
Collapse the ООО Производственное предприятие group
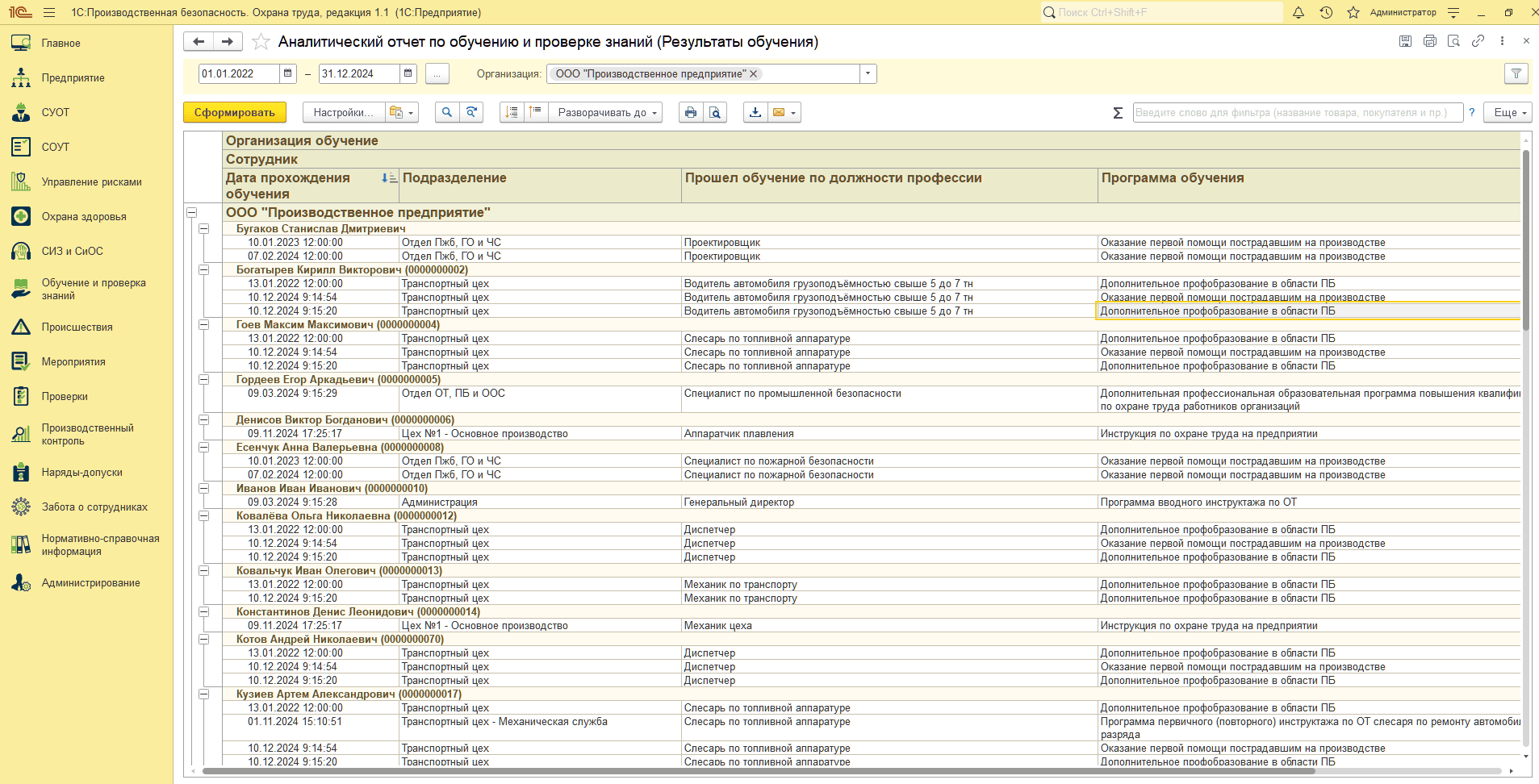coord(192,213)
